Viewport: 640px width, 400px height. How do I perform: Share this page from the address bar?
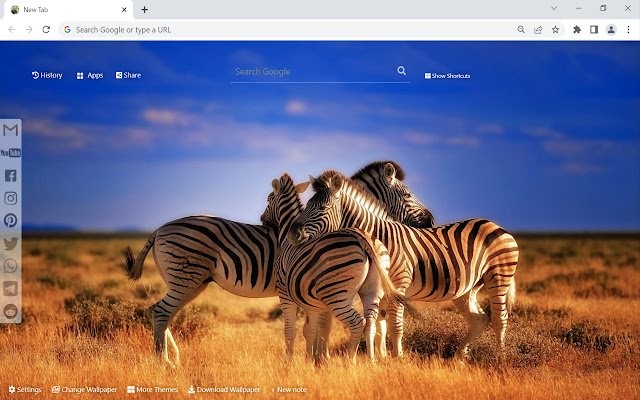pyautogui.click(x=538, y=29)
